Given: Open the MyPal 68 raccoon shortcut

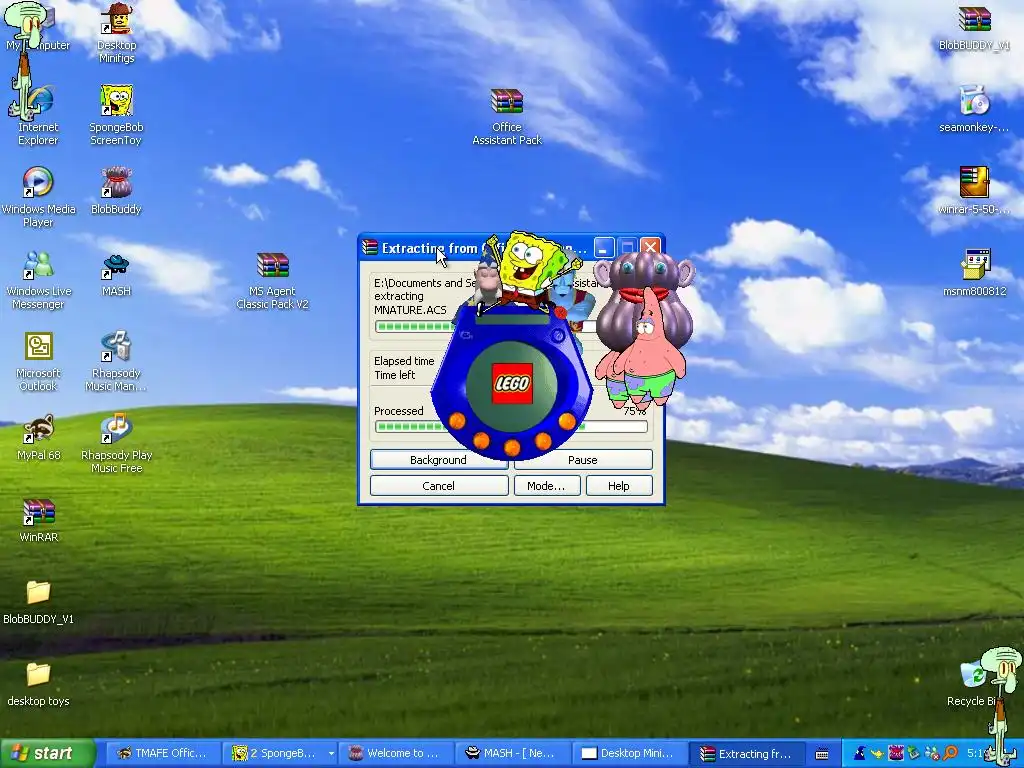Looking at the screenshot, I should [x=38, y=438].
